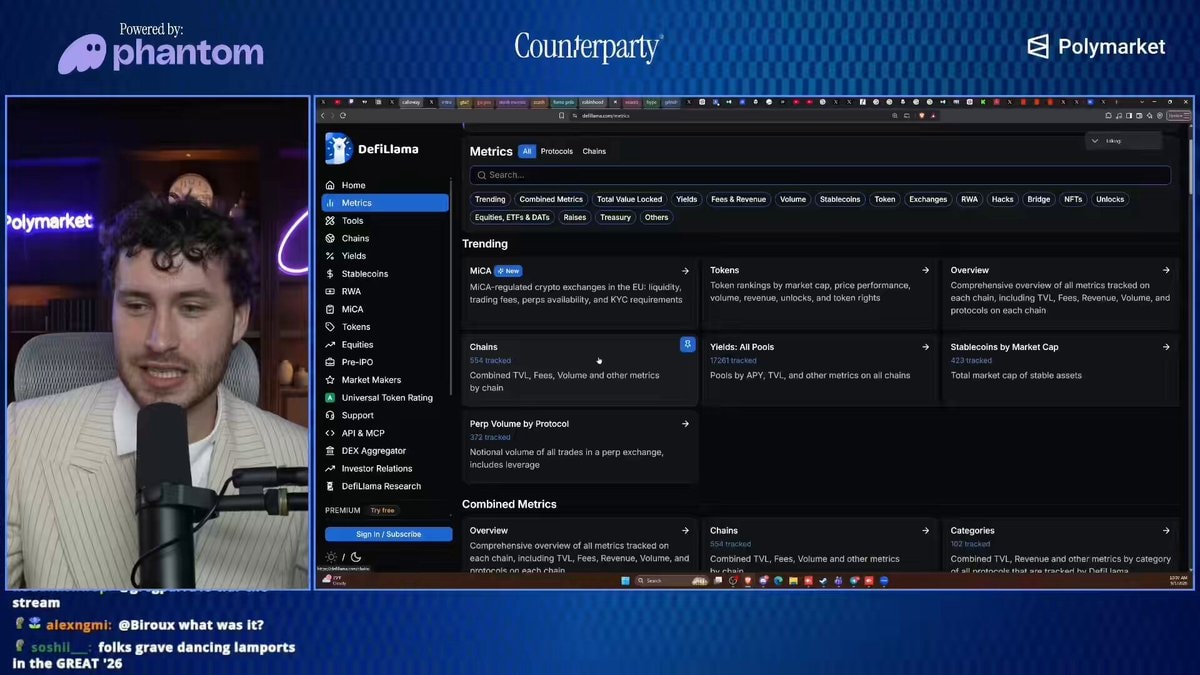Filter by Unlocks chip

point(1110,199)
